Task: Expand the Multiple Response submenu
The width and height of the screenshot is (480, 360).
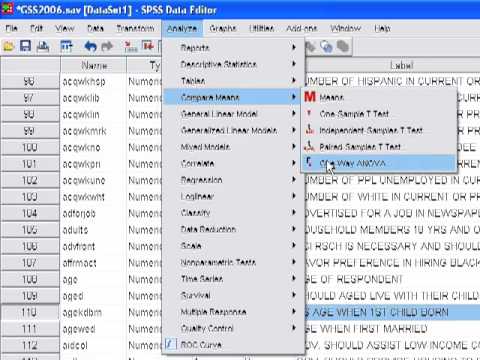Action: pos(233,312)
